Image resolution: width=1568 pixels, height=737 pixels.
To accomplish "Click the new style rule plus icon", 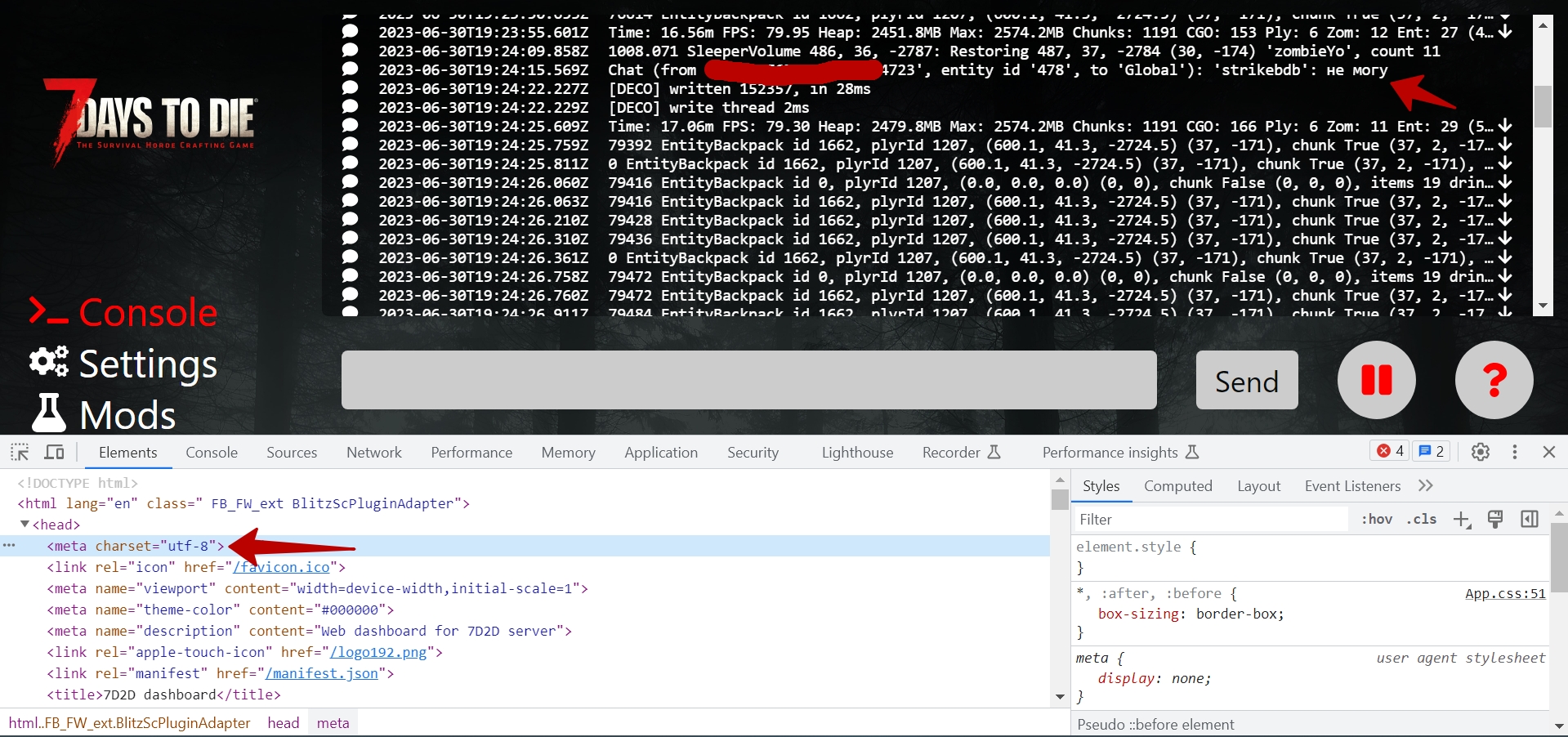I will (x=1461, y=520).
